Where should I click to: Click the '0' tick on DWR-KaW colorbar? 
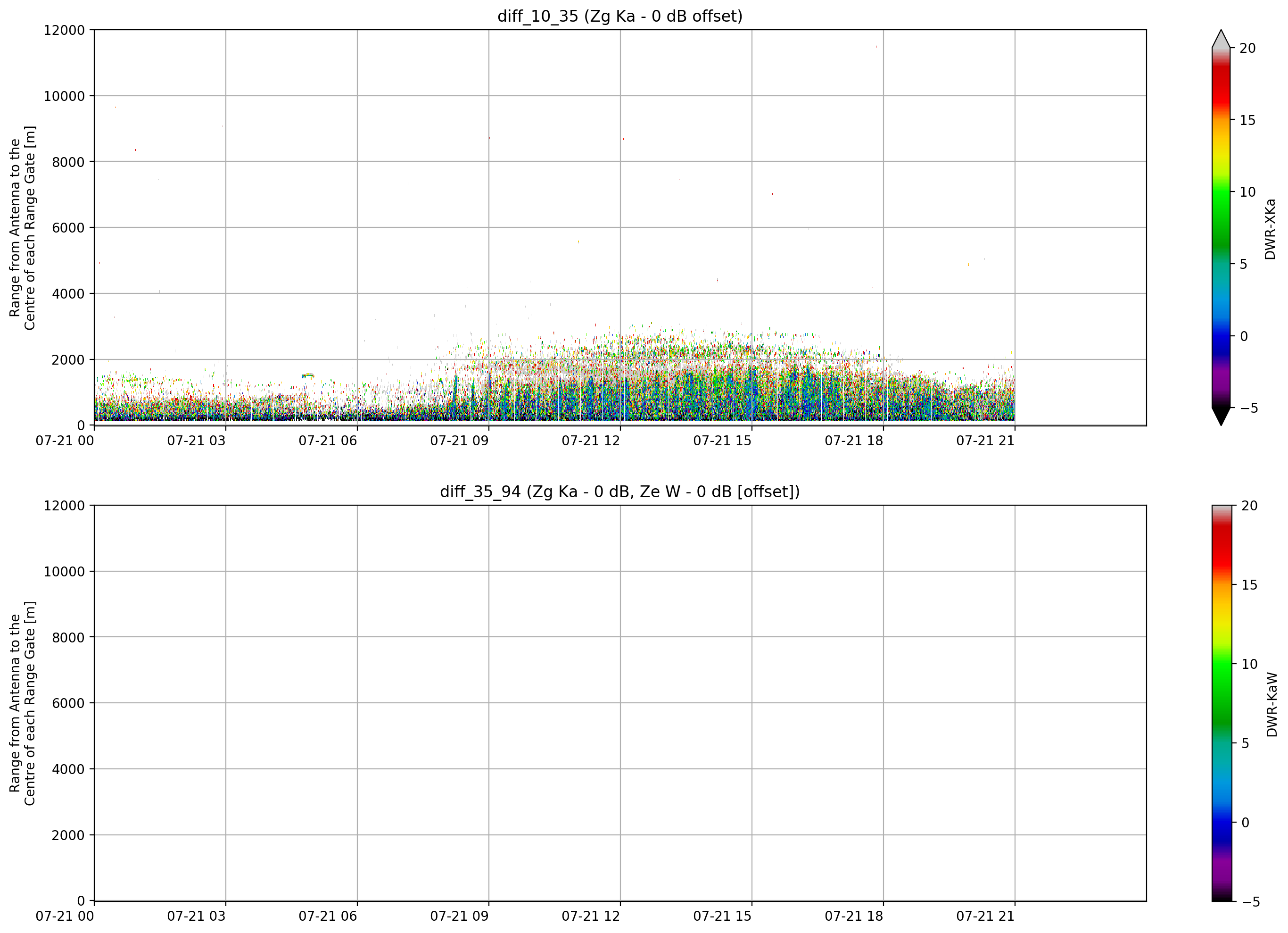point(1246,822)
